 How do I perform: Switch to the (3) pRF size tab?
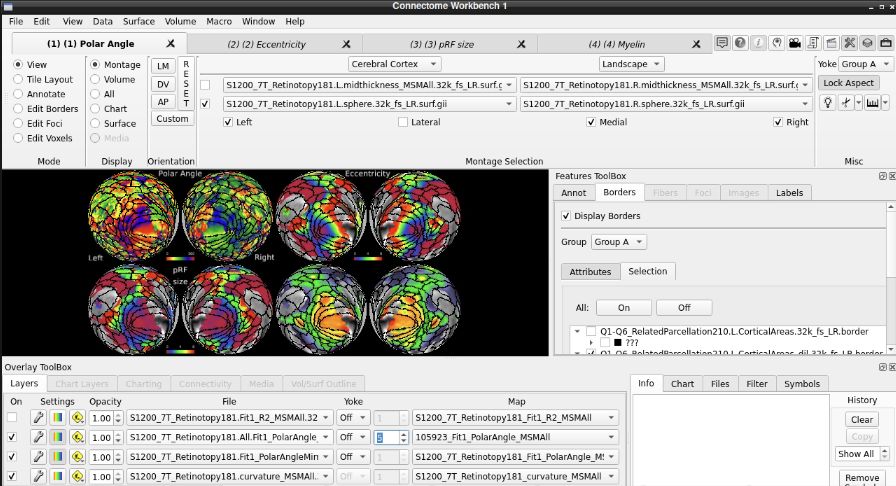pyautogui.click(x=441, y=44)
